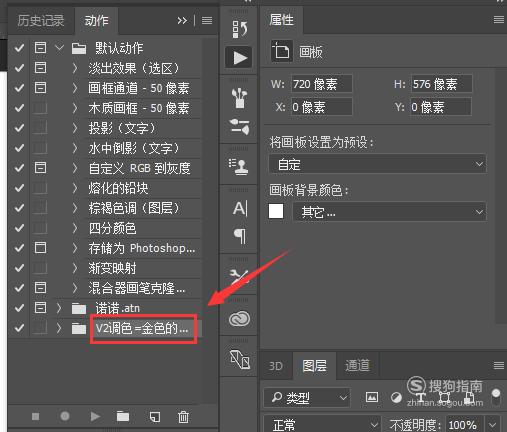Click the Y position field
The image size is (507, 432).
(x=441, y=107)
